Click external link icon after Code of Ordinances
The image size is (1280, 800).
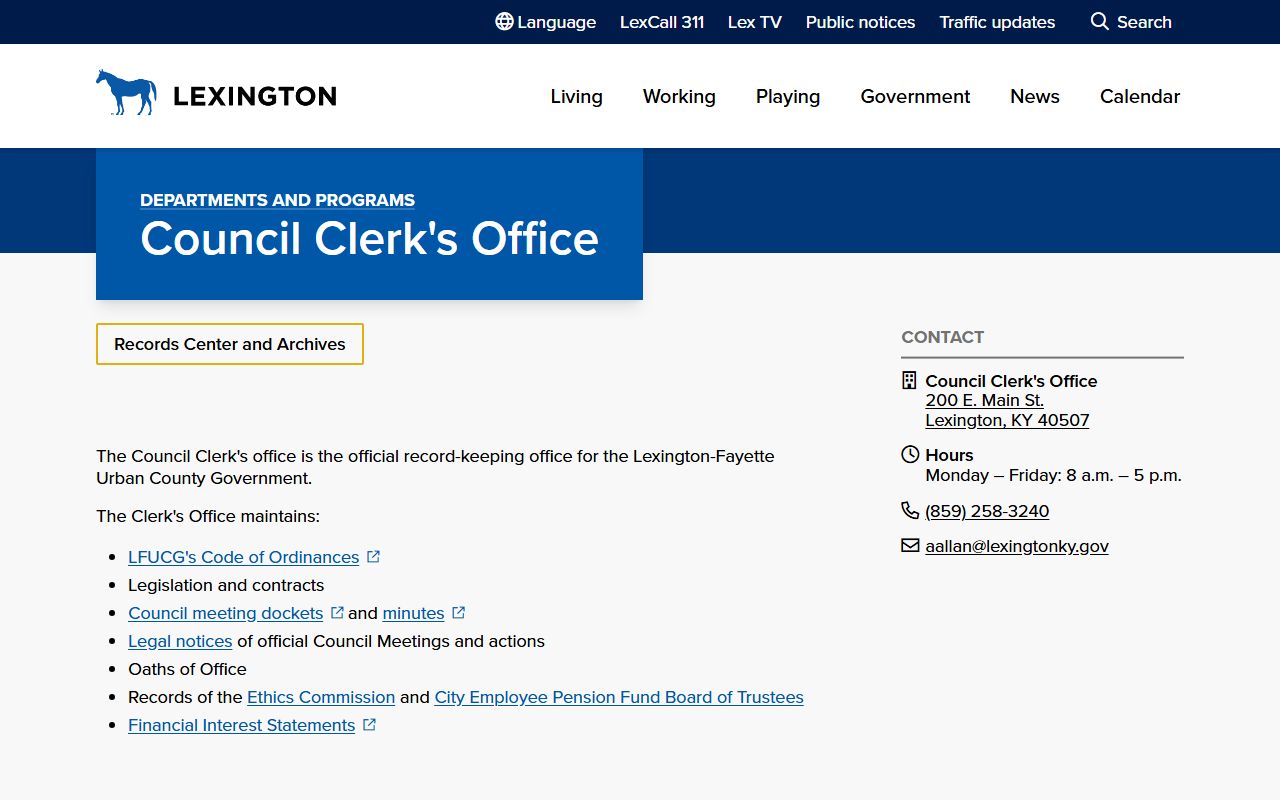point(373,557)
